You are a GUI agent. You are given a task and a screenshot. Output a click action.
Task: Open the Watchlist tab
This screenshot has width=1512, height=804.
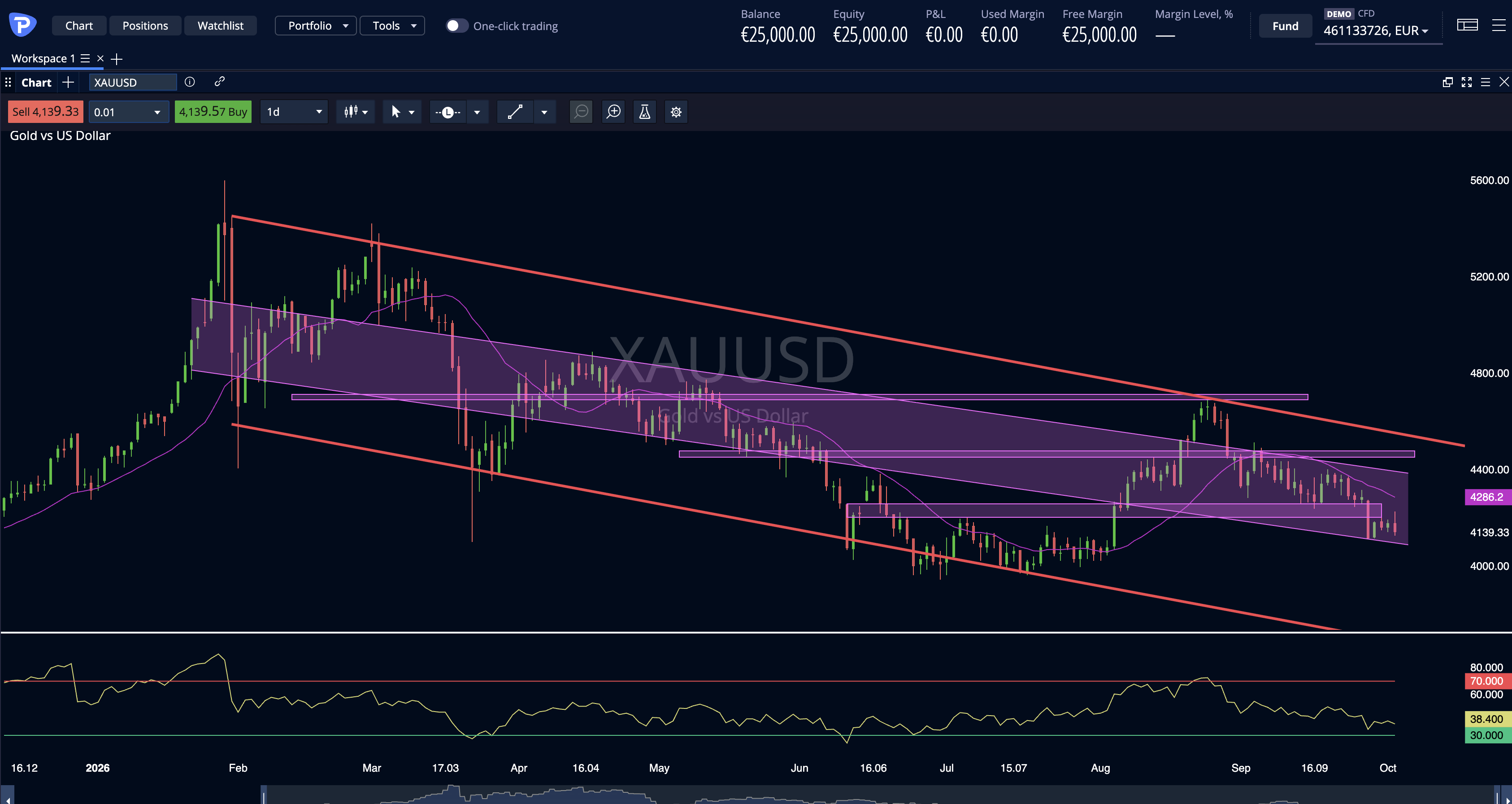tap(220, 26)
